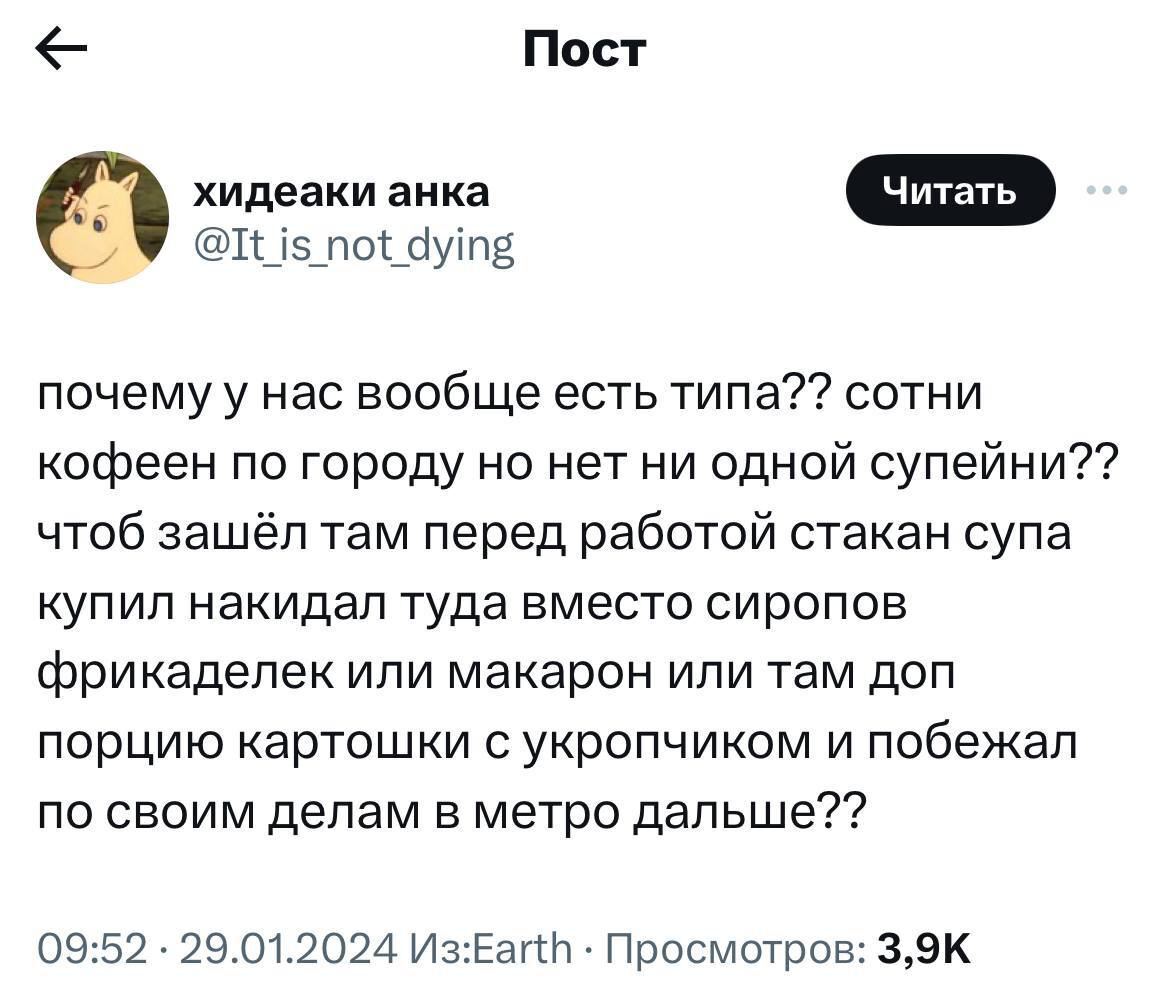This screenshot has height=1003, width=1170.
Task: Open the хидеаки анка profile name
Action: pyautogui.click(x=341, y=190)
